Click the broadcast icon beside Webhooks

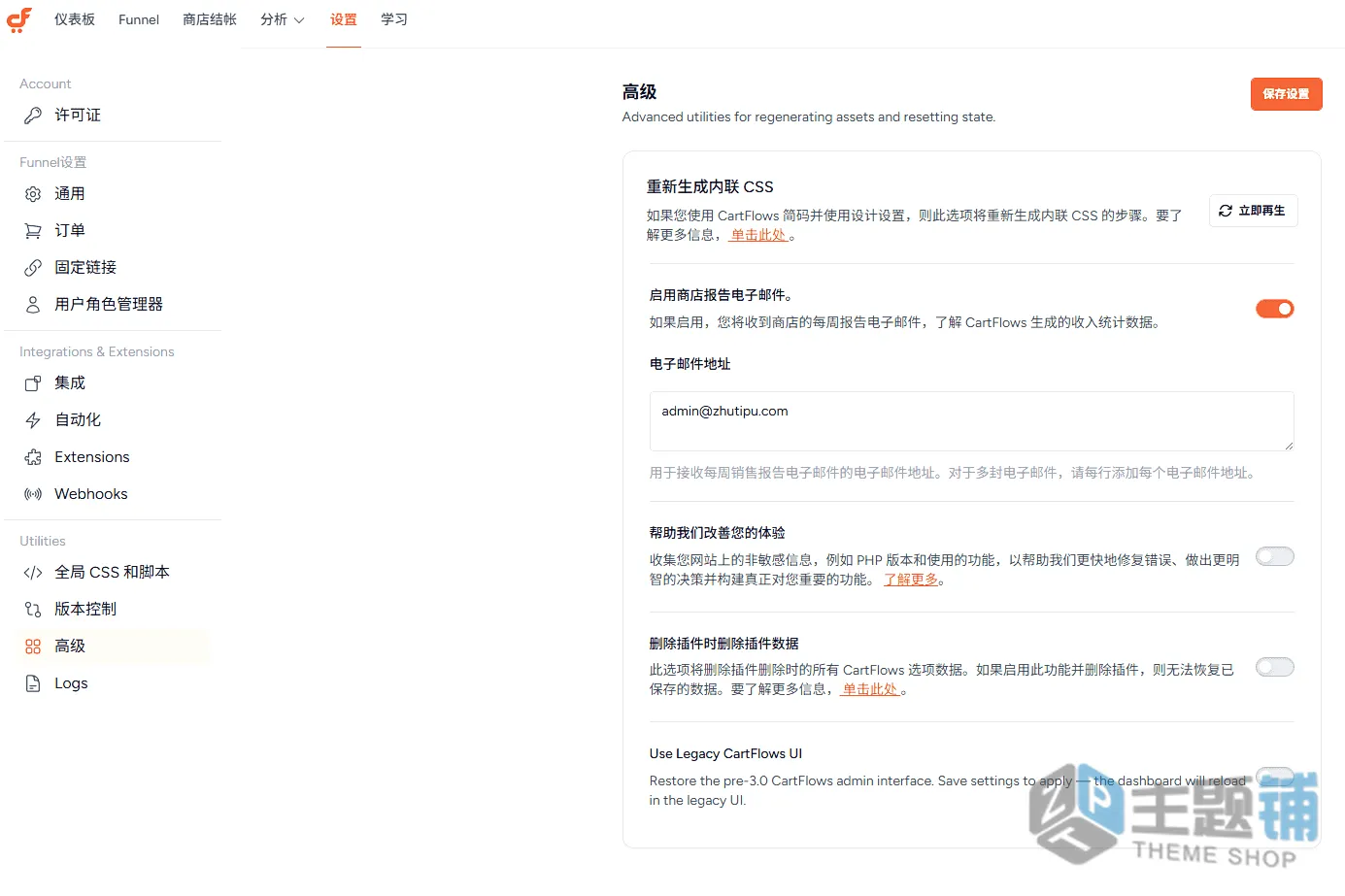pyautogui.click(x=33, y=494)
